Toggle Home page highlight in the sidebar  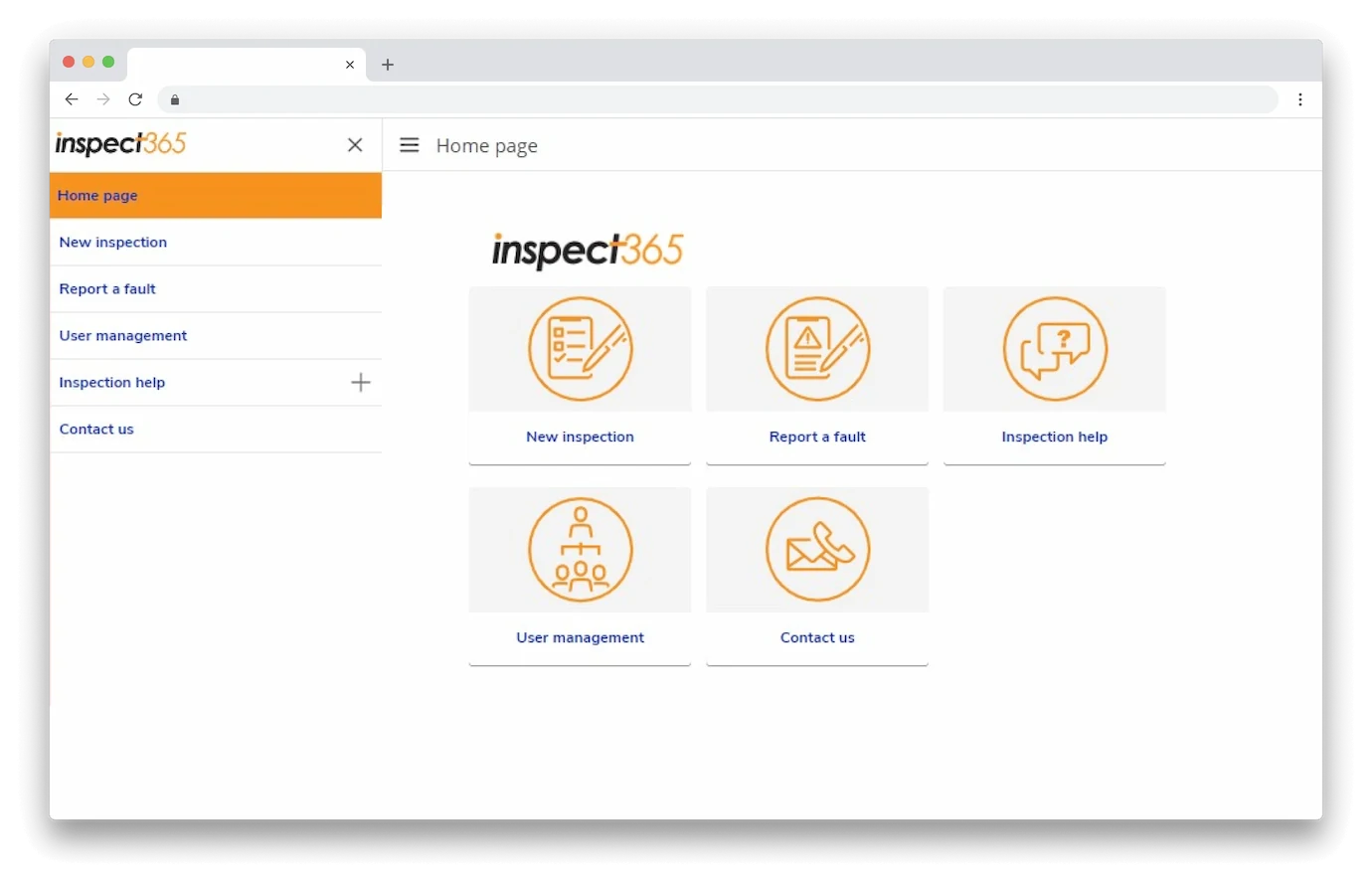tap(97, 195)
